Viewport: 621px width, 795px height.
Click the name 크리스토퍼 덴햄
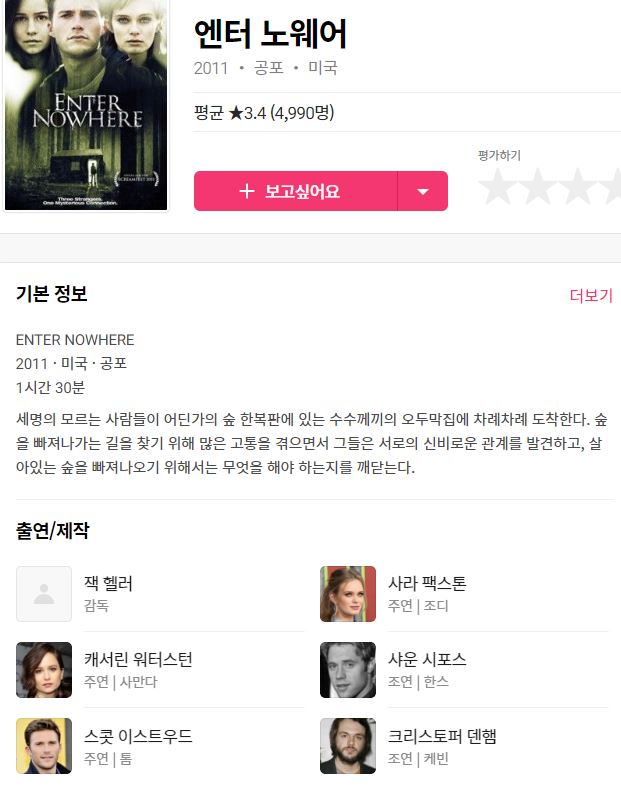tap(442, 736)
